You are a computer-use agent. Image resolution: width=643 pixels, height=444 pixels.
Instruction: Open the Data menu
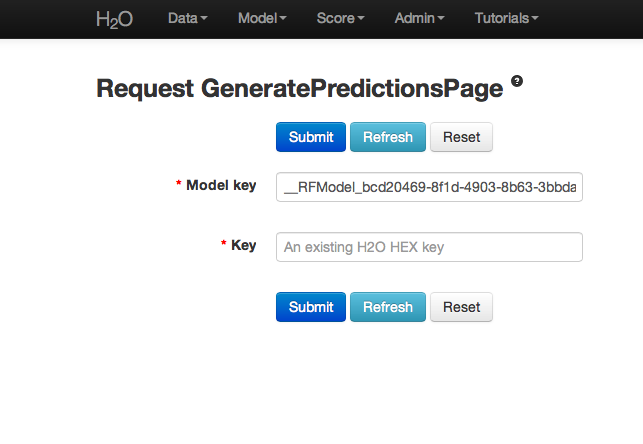pyautogui.click(x=188, y=18)
